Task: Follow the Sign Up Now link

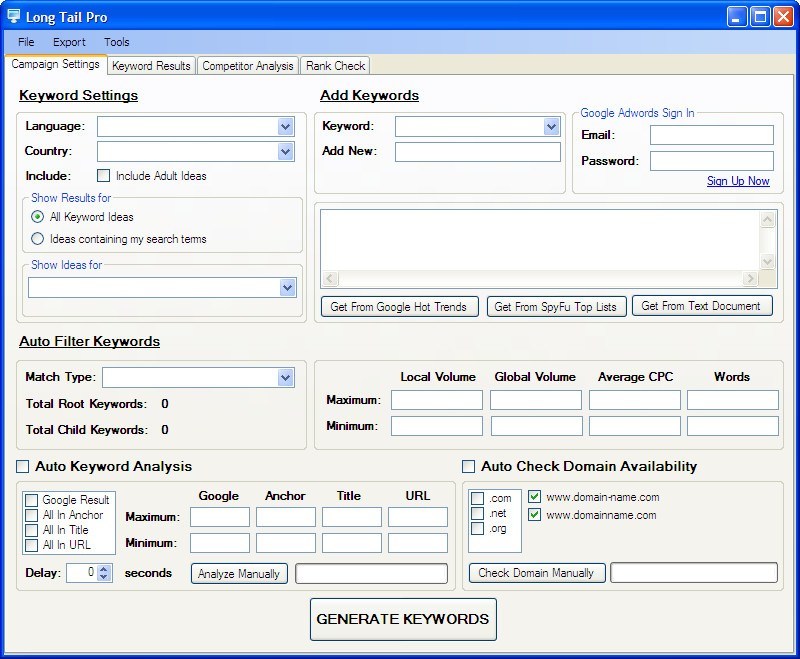Action: 738,181
